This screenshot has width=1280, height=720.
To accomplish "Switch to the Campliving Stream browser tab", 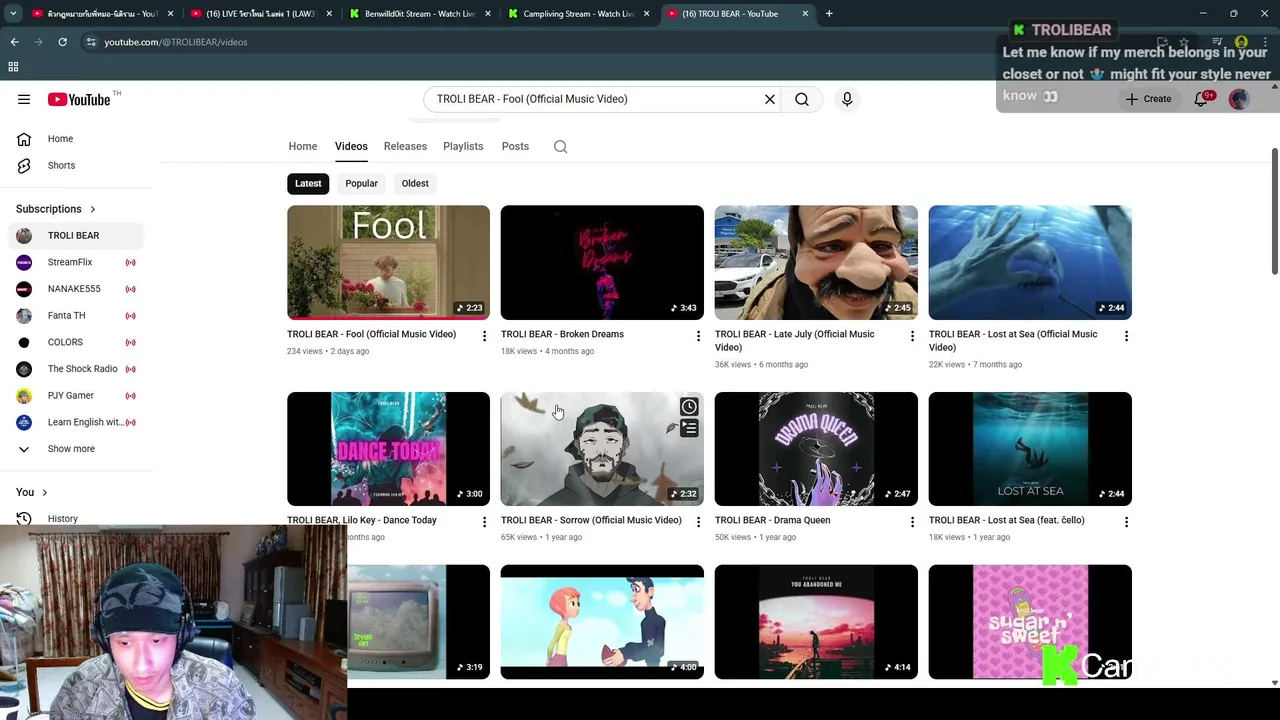I will 578,14.
